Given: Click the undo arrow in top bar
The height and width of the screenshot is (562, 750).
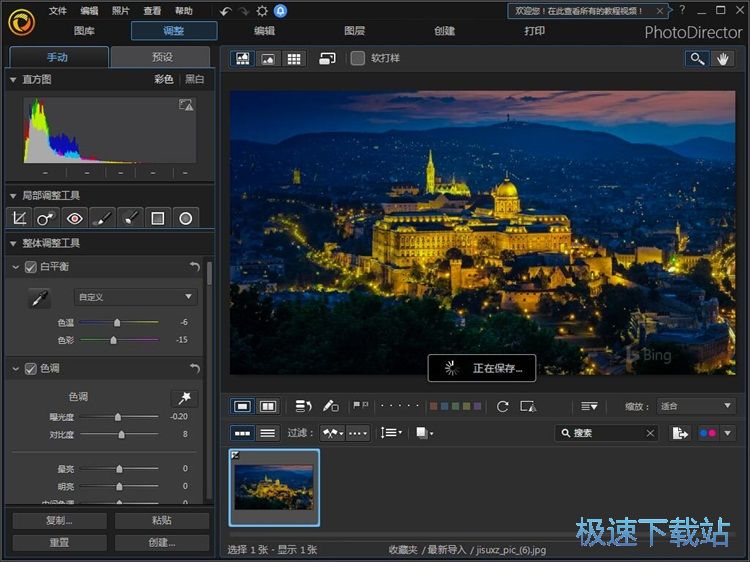Looking at the screenshot, I should pos(226,11).
